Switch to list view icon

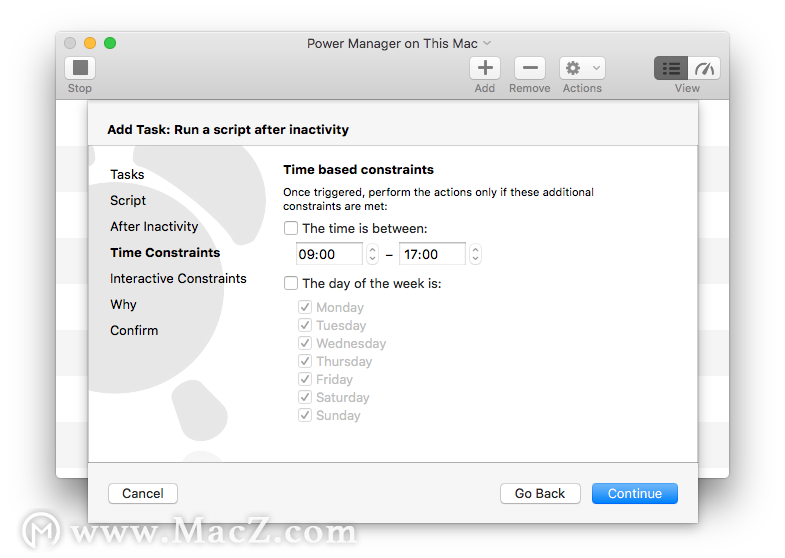click(671, 68)
